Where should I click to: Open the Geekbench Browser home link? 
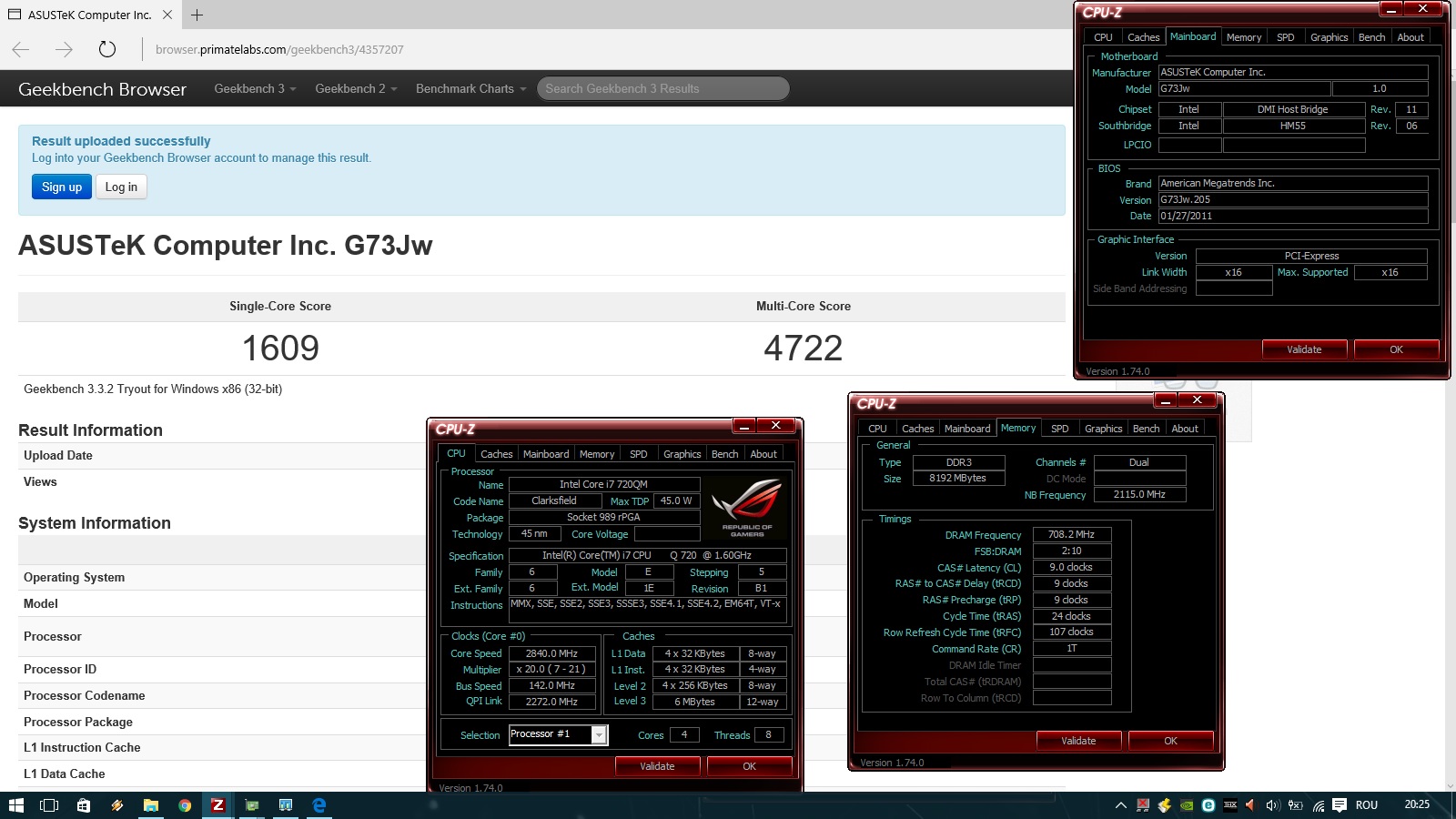(102, 89)
